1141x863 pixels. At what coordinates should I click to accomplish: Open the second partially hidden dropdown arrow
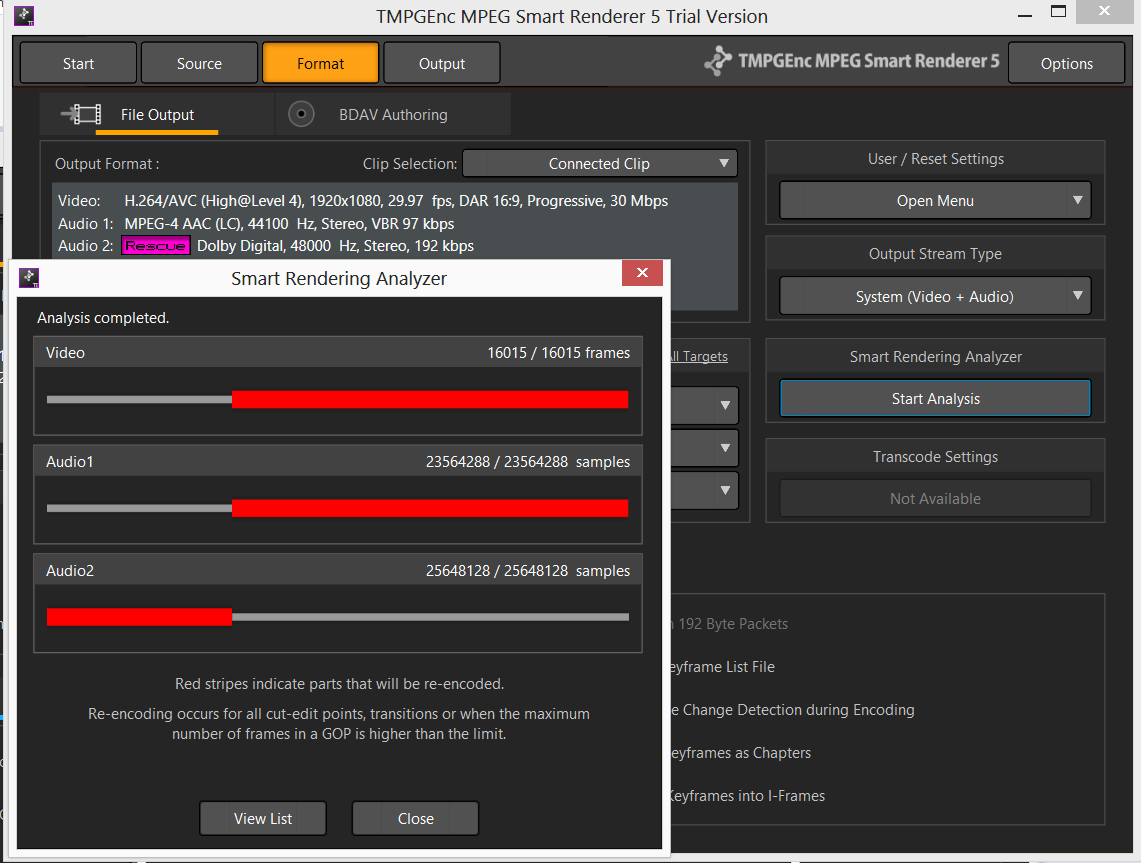[x=725, y=448]
